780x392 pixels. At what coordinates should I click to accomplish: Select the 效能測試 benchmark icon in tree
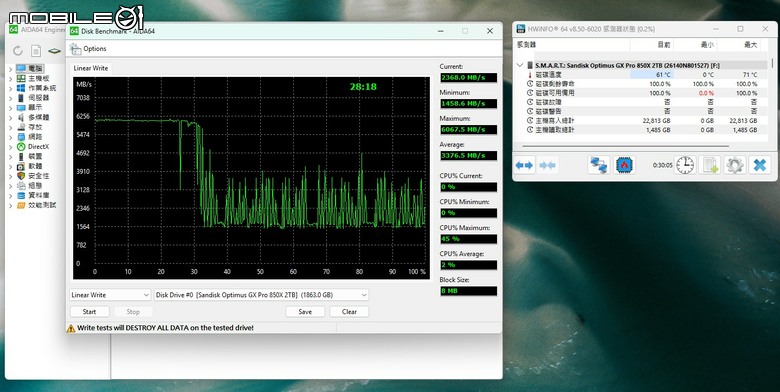click(x=21, y=205)
